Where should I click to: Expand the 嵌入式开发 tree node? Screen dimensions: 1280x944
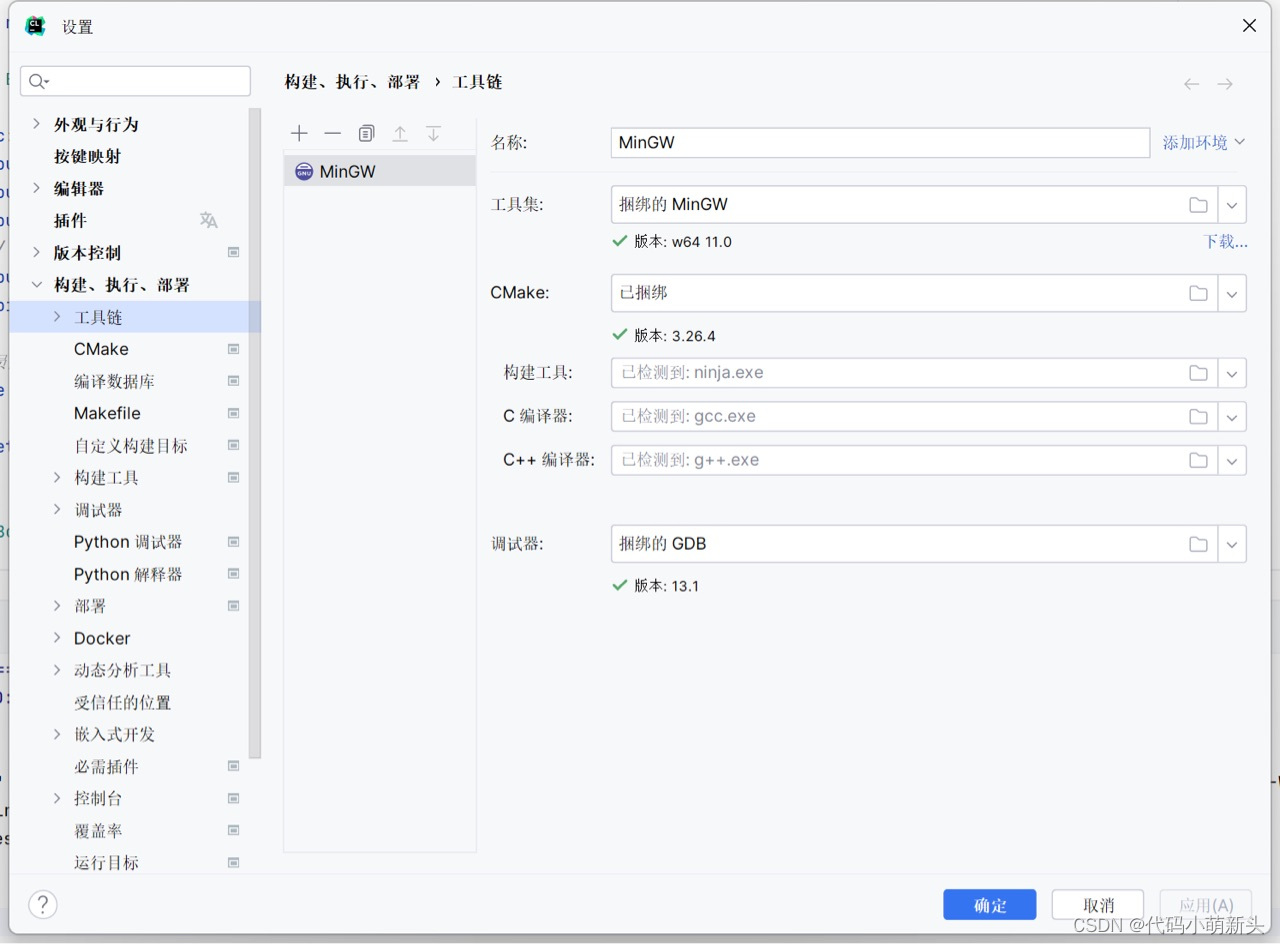[57, 734]
